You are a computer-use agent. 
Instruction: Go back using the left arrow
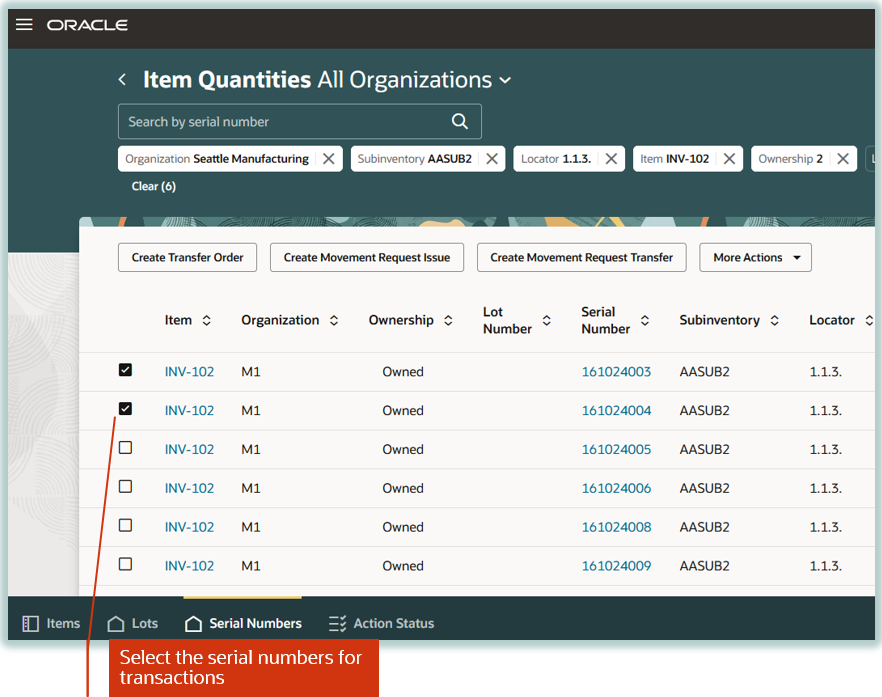click(122, 80)
